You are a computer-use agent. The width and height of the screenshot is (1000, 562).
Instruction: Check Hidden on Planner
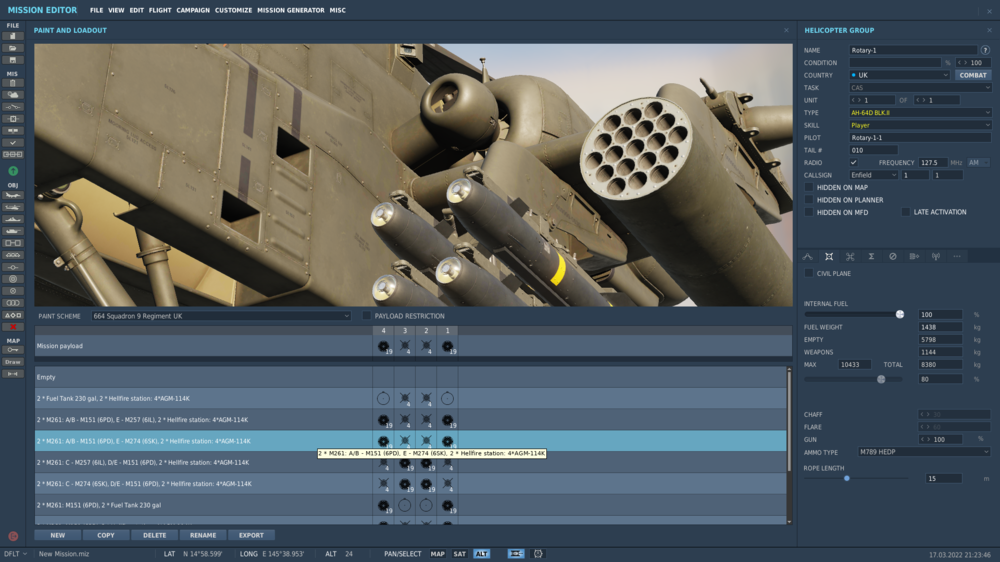point(809,200)
